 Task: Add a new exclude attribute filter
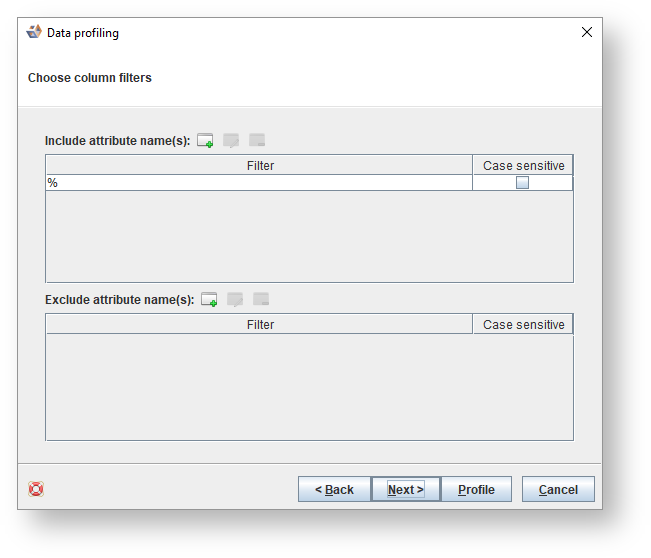pos(209,299)
